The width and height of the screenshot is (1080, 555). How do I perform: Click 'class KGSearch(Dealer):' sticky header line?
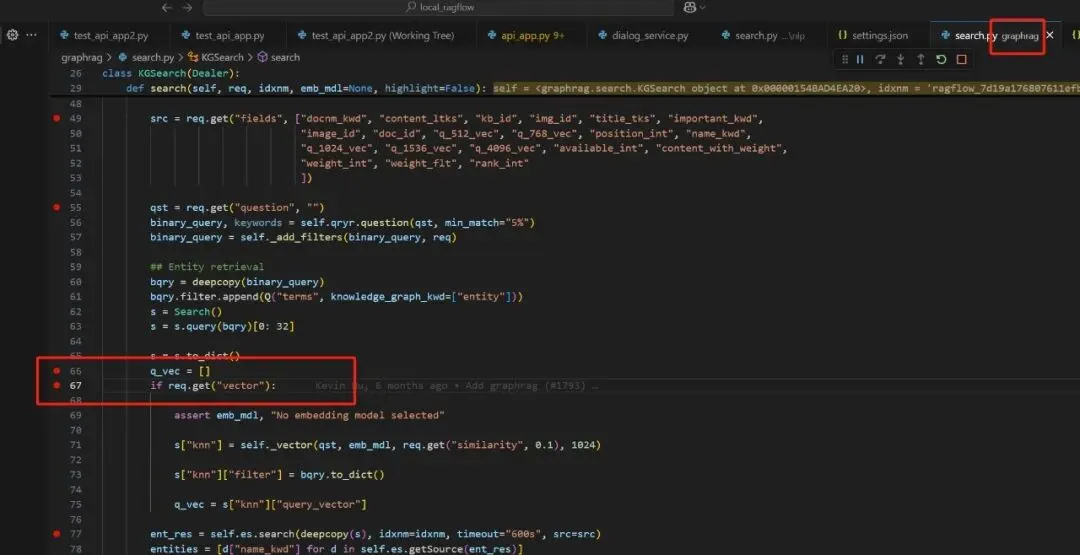[x=171, y=73]
